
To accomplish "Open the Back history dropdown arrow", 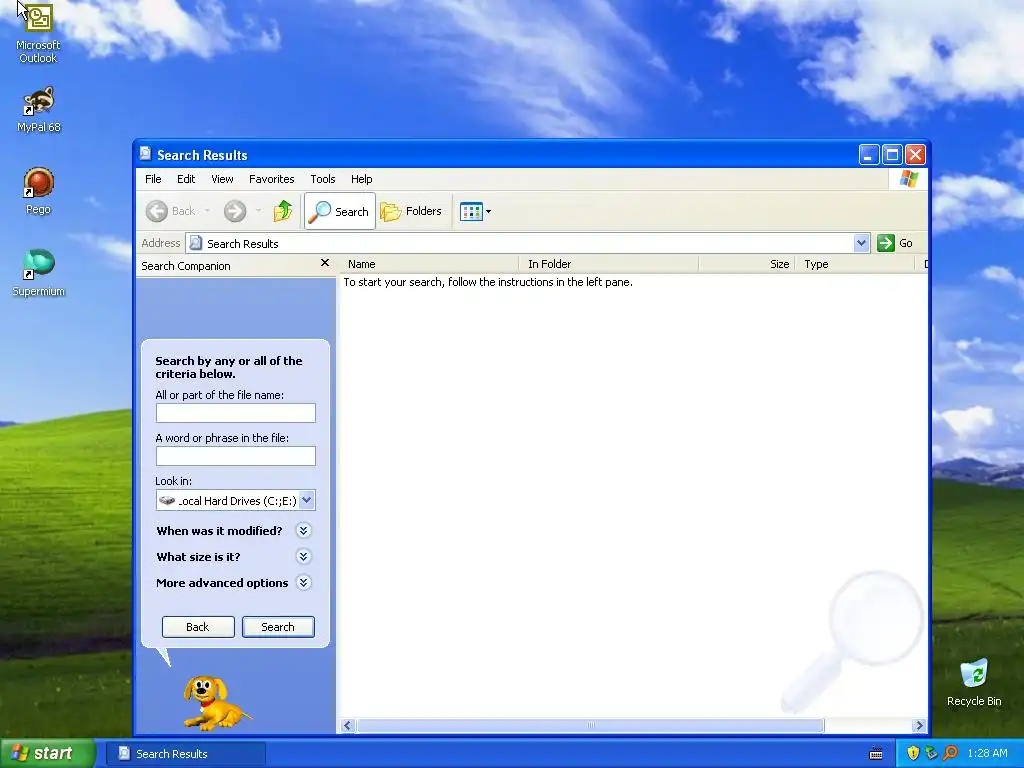I will pos(208,210).
